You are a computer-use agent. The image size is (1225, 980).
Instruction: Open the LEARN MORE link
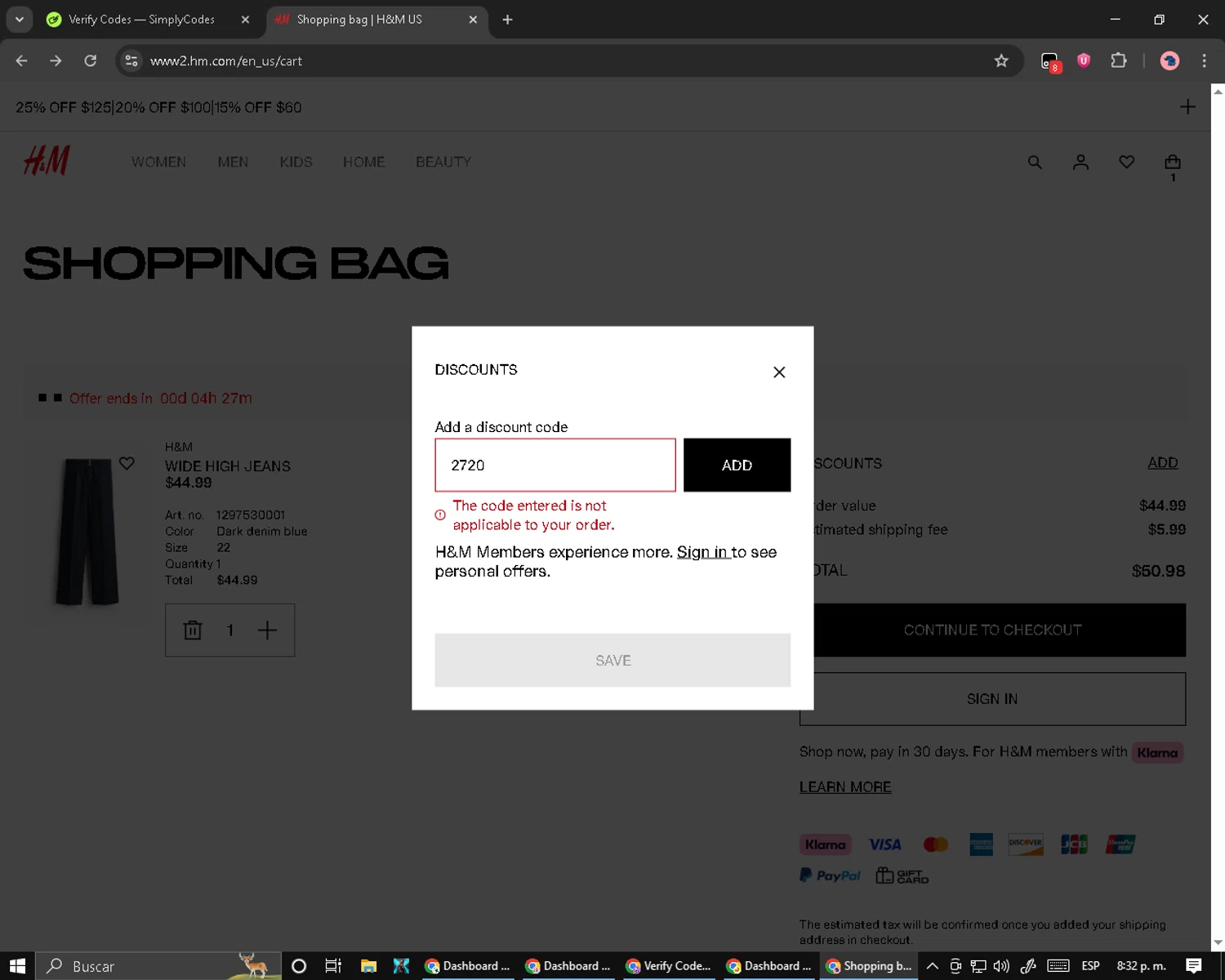point(845,787)
